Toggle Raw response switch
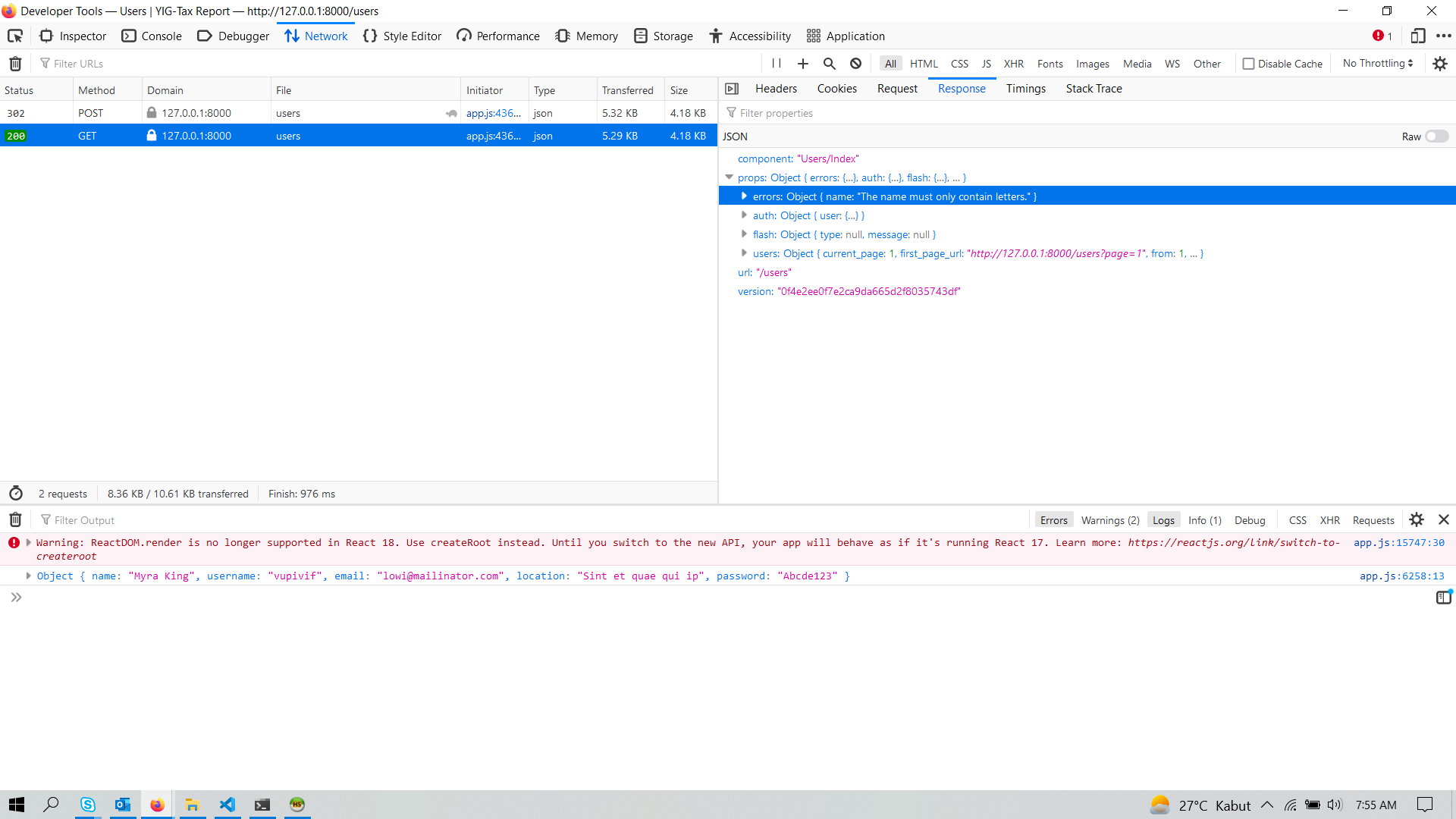The image size is (1456, 819). [x=1436, y=136]
